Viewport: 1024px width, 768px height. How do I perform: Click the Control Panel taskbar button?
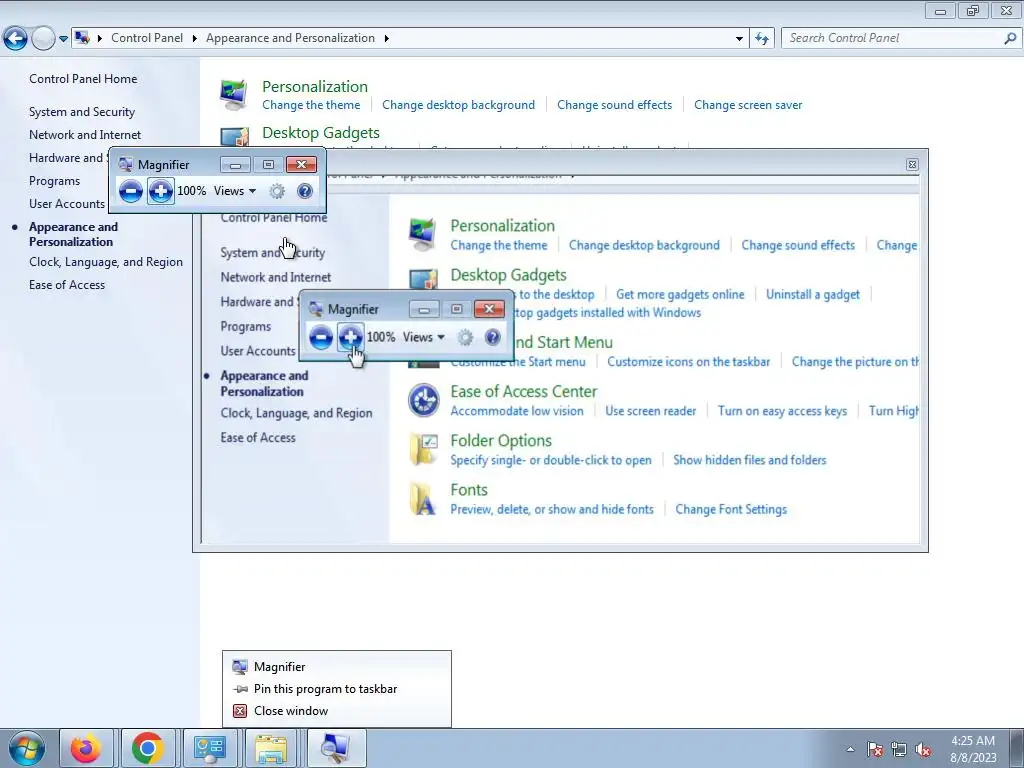point(210,748)
